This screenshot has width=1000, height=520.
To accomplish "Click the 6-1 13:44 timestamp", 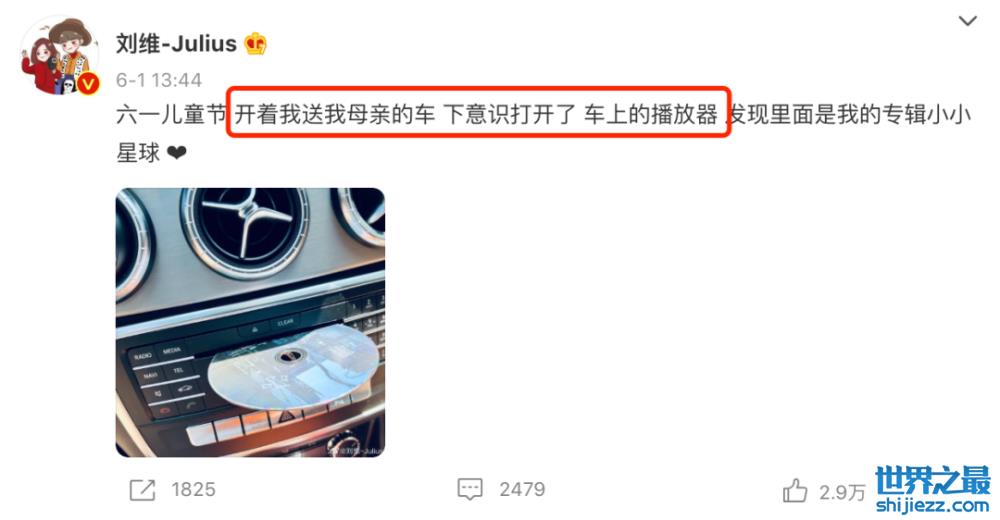I will (x=159, y=80).
